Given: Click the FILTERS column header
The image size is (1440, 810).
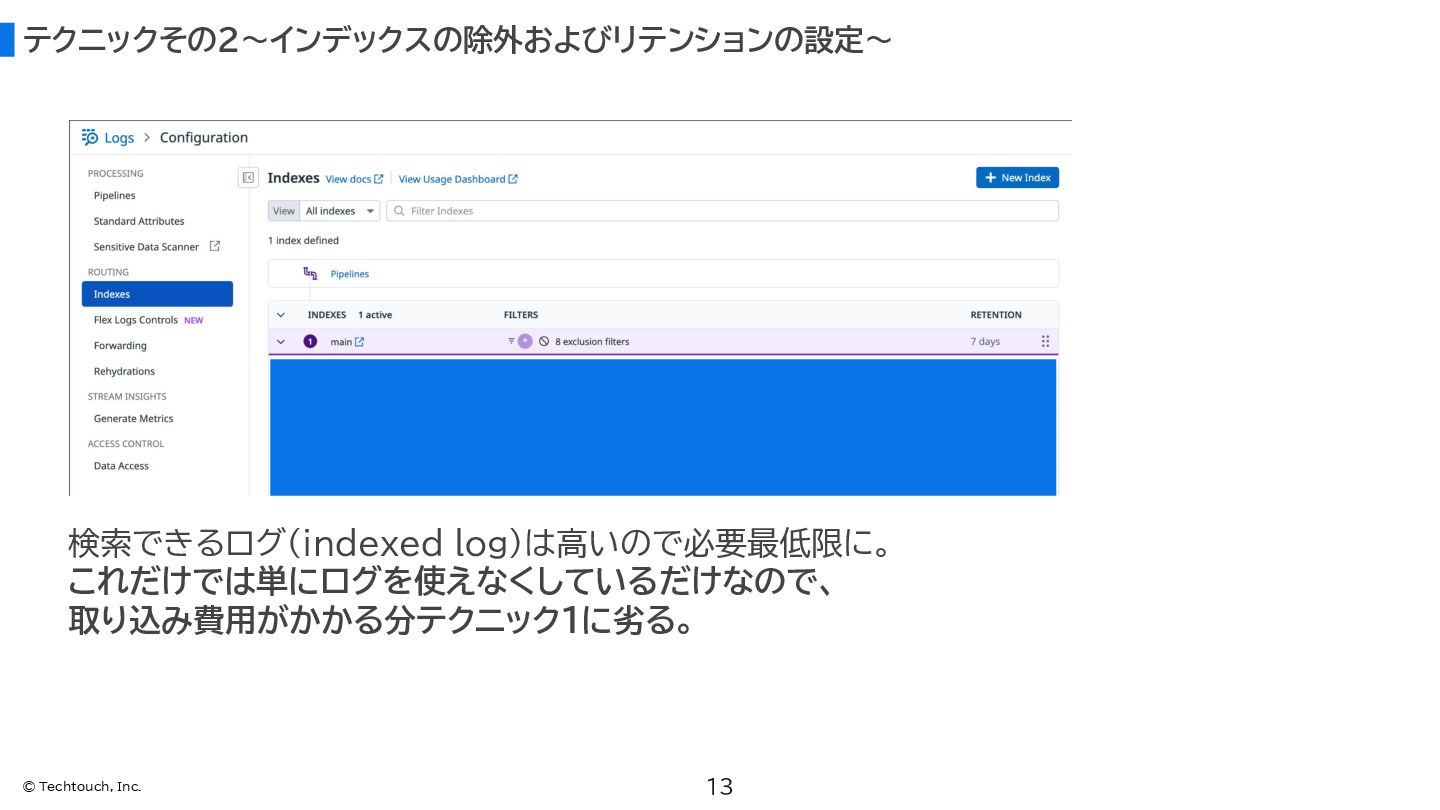Looking at the screenshot, I should (521, 315).
